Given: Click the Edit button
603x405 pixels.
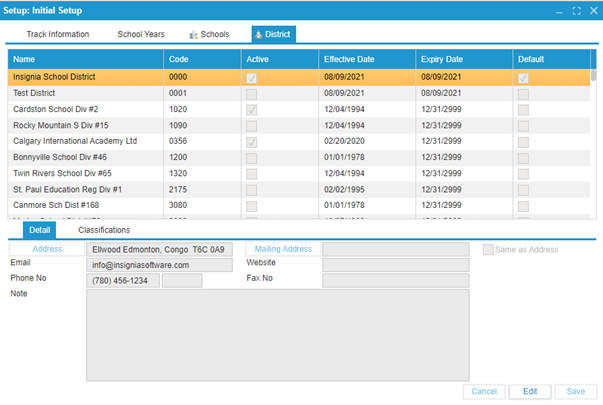Looking at the screenshot, I should coord(530,392).
